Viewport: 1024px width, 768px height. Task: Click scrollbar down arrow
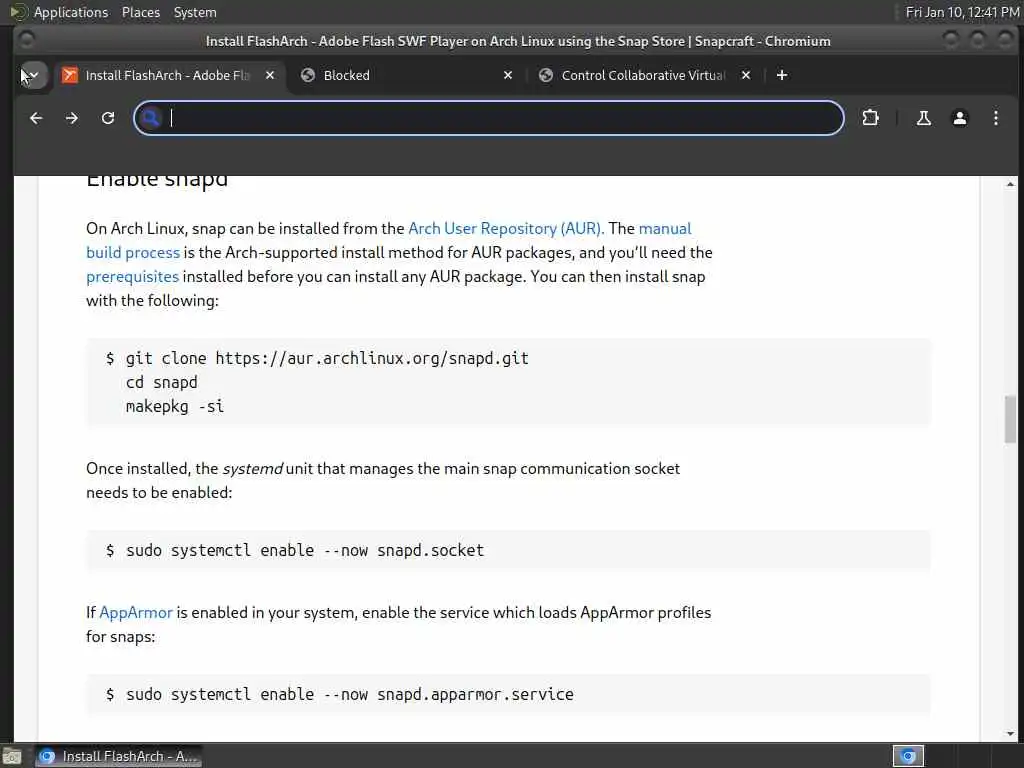[1010, 734]
